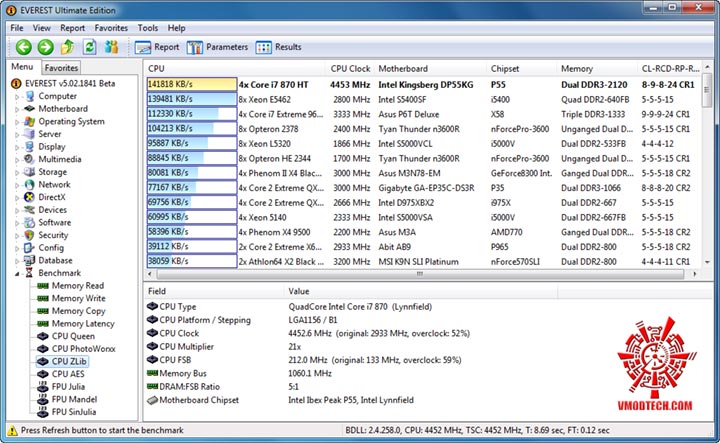Click the 141818 KB/s result bar
The height and width of the screenshot is (443, 720).
191,84
